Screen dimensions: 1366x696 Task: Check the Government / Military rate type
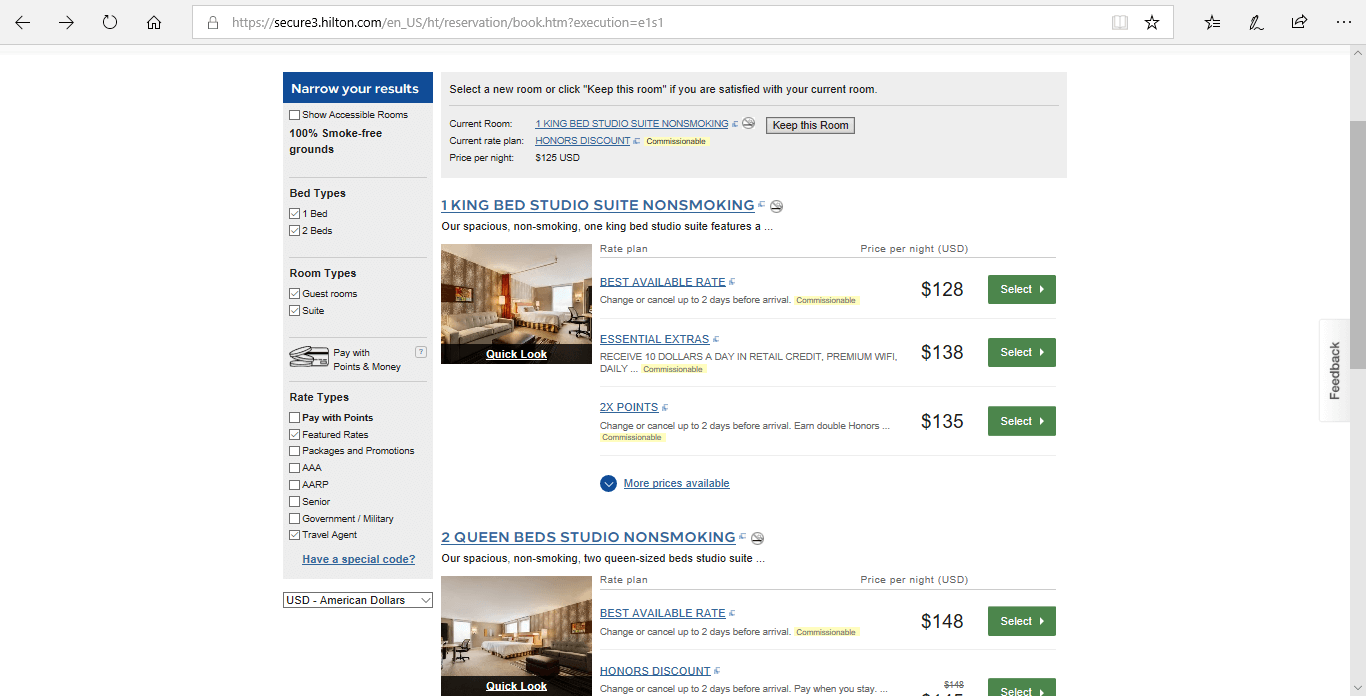(294, 519)
